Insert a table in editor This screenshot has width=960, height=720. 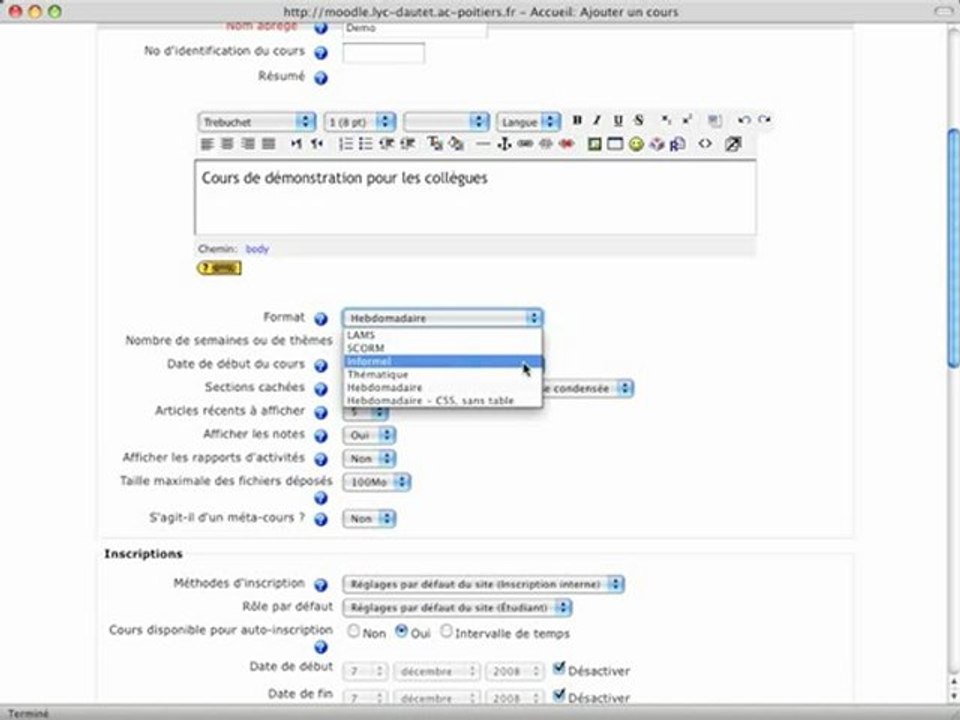coord(615,144)
